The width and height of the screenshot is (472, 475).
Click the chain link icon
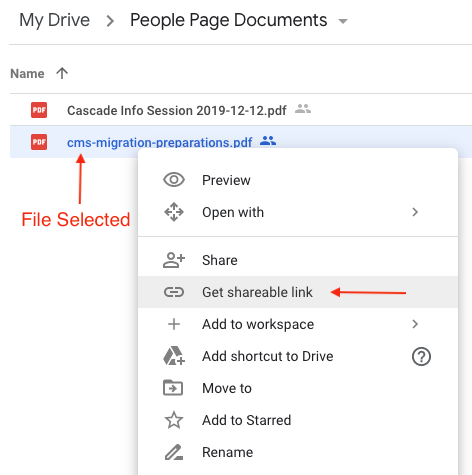point(174,292)
